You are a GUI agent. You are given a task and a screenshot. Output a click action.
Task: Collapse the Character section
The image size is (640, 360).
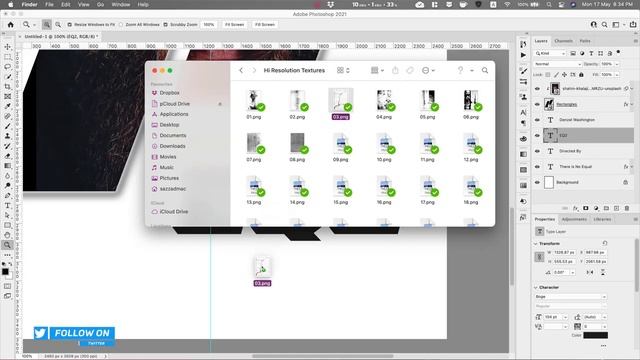pos(536,287)
